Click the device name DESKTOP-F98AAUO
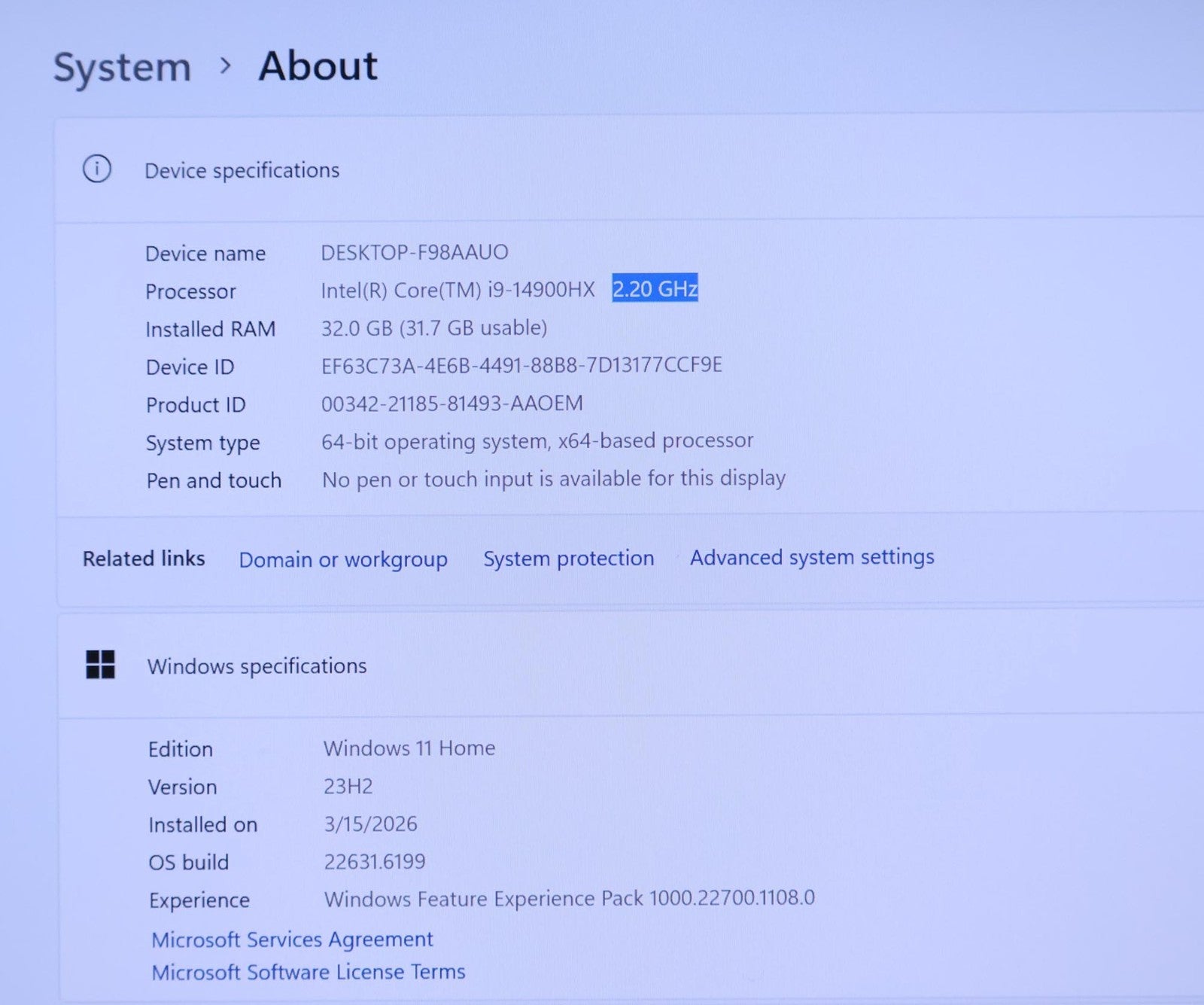Viewport: 1204px width, 1005px height. (415, 252)
